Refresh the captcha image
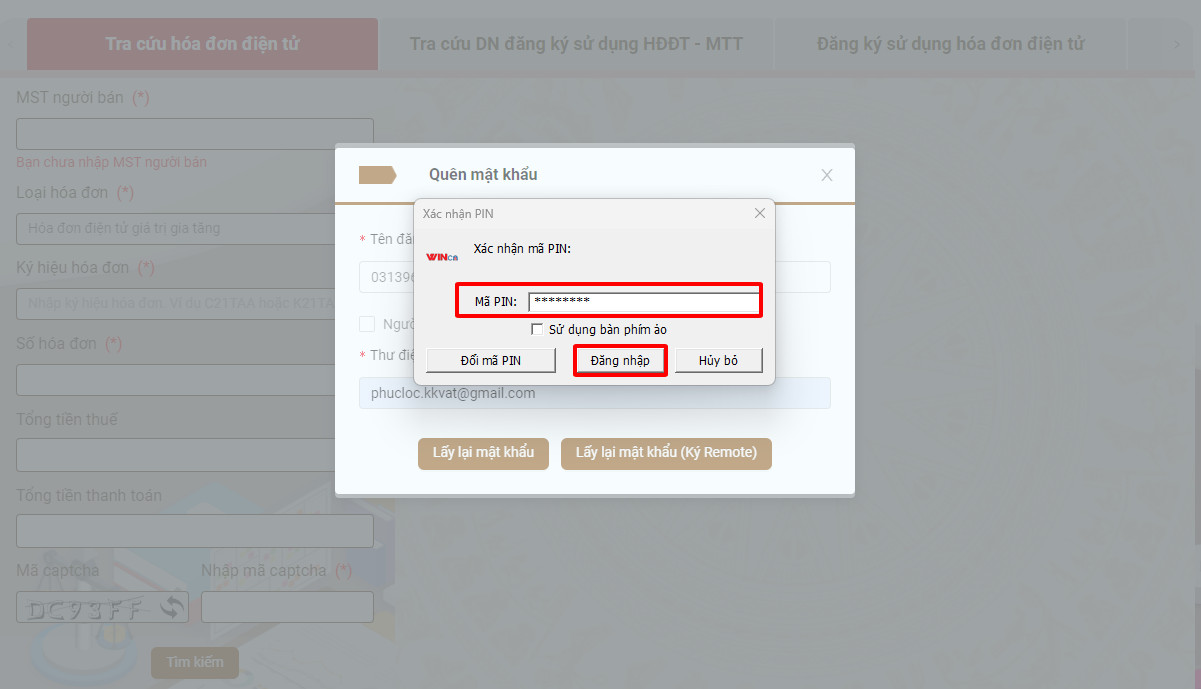This screenshot has height=689, width=1201. click(x=172, y=607)
